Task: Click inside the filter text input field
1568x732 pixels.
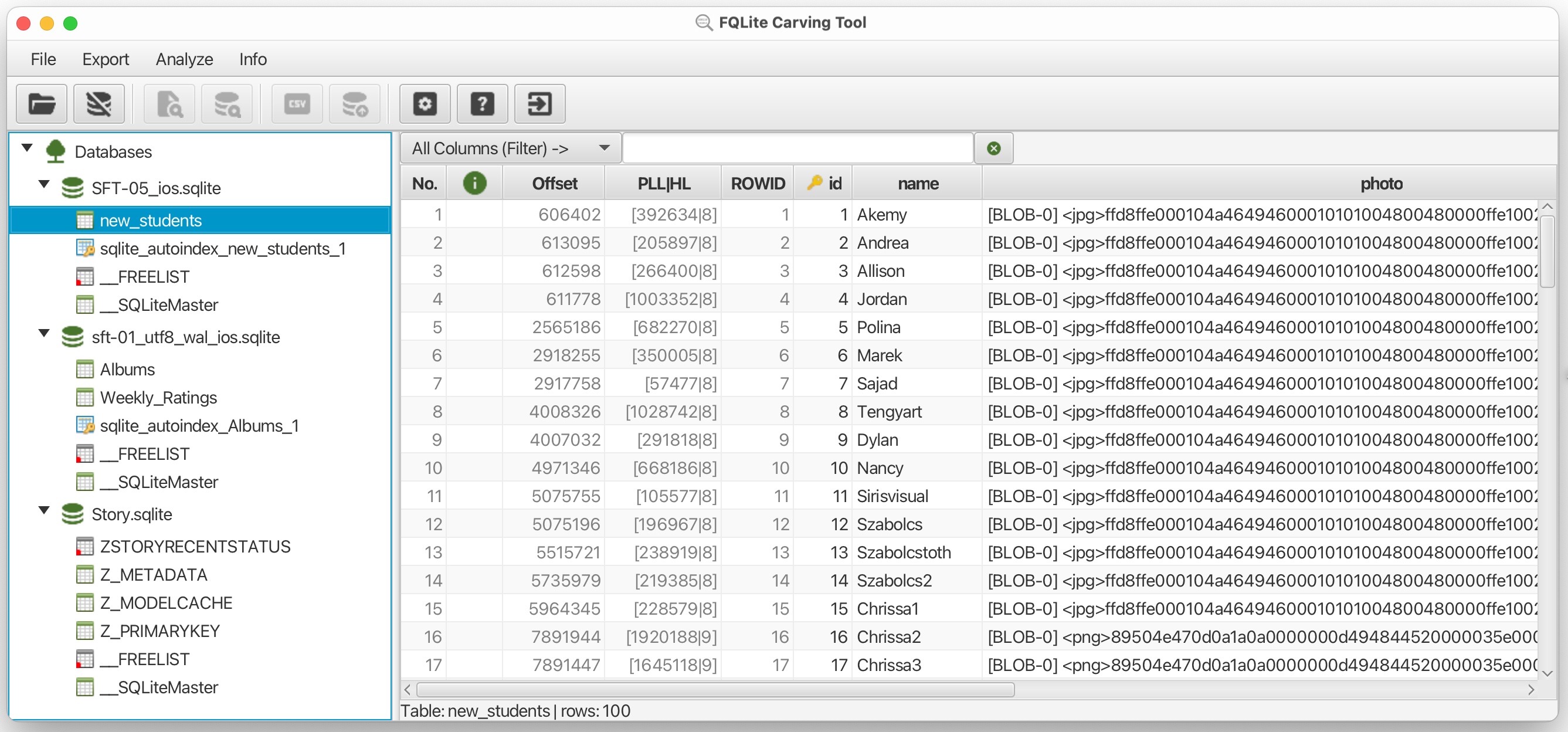Action: click(x=797, y=147)
